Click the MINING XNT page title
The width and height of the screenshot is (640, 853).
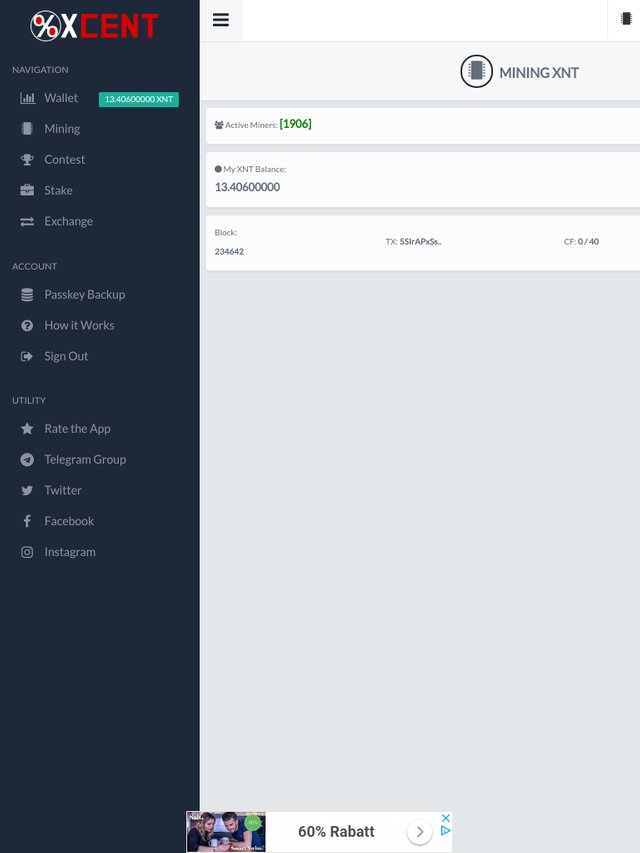pos(539,72)
